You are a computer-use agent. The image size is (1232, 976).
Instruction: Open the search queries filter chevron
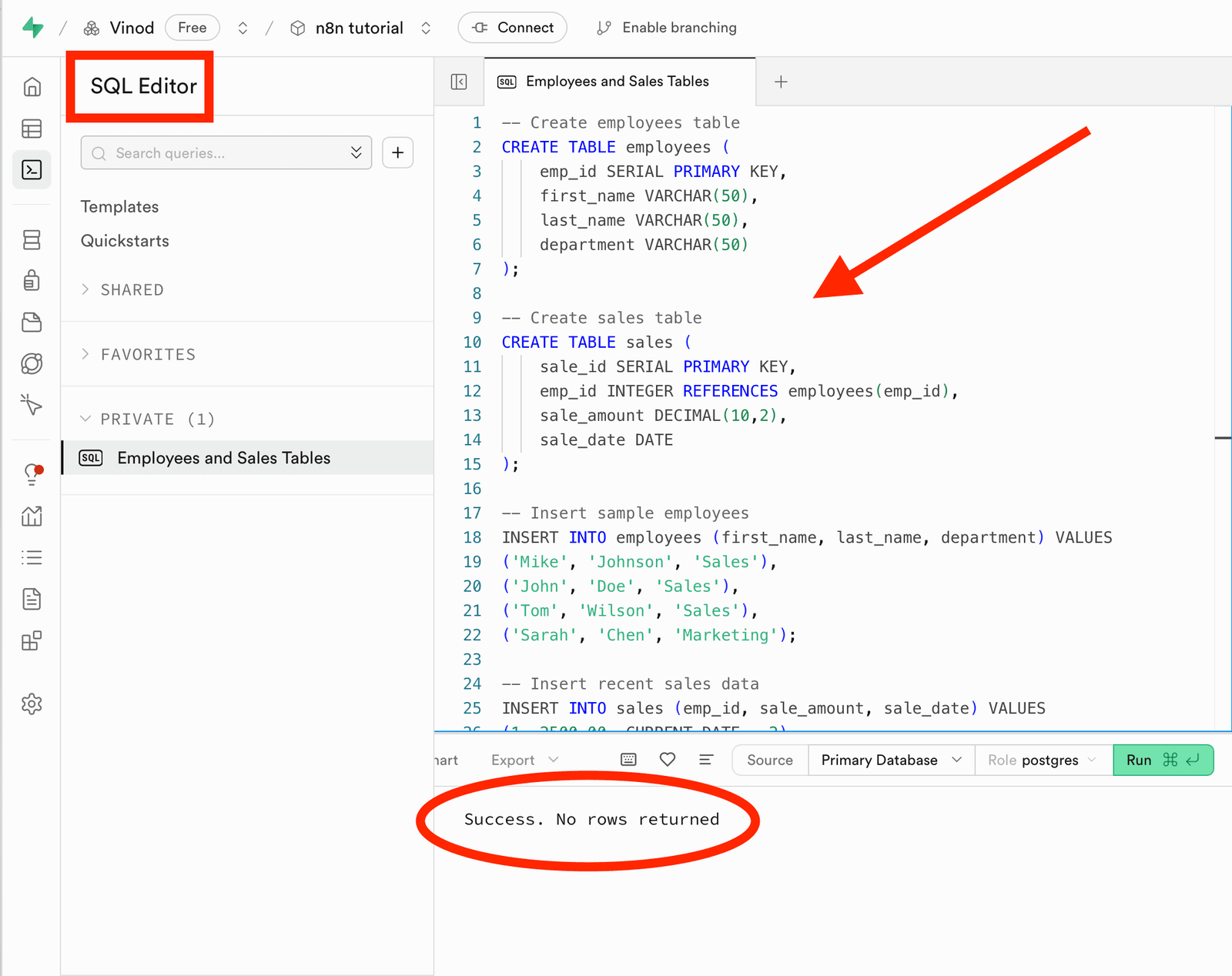point(357,152)
